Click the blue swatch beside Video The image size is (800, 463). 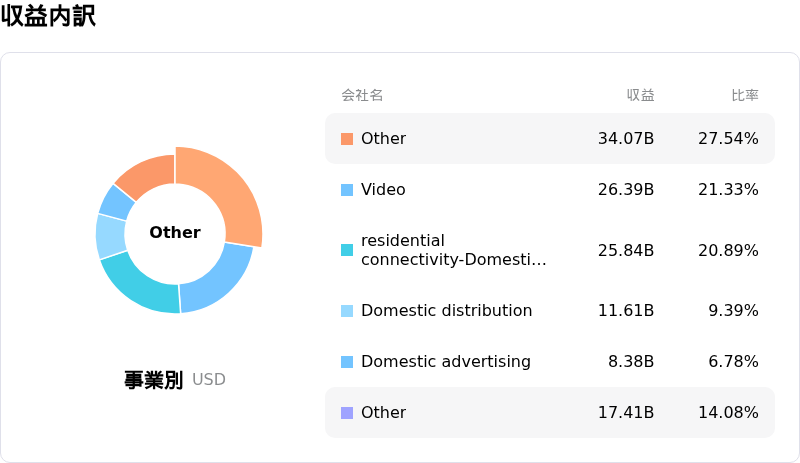coord(347,190)
